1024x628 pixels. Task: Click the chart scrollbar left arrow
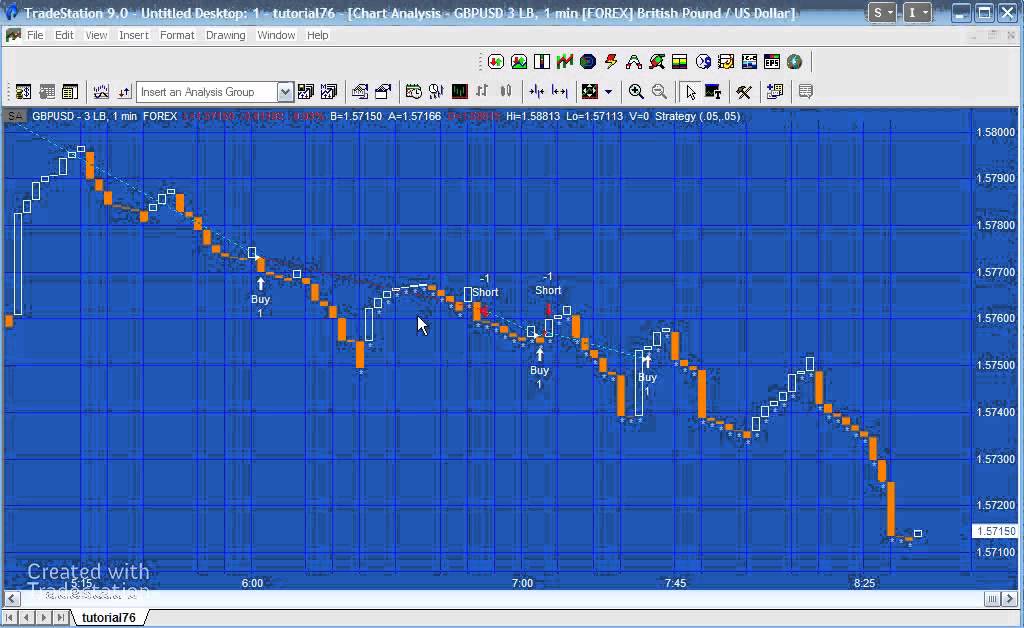(x=11, y=599)
